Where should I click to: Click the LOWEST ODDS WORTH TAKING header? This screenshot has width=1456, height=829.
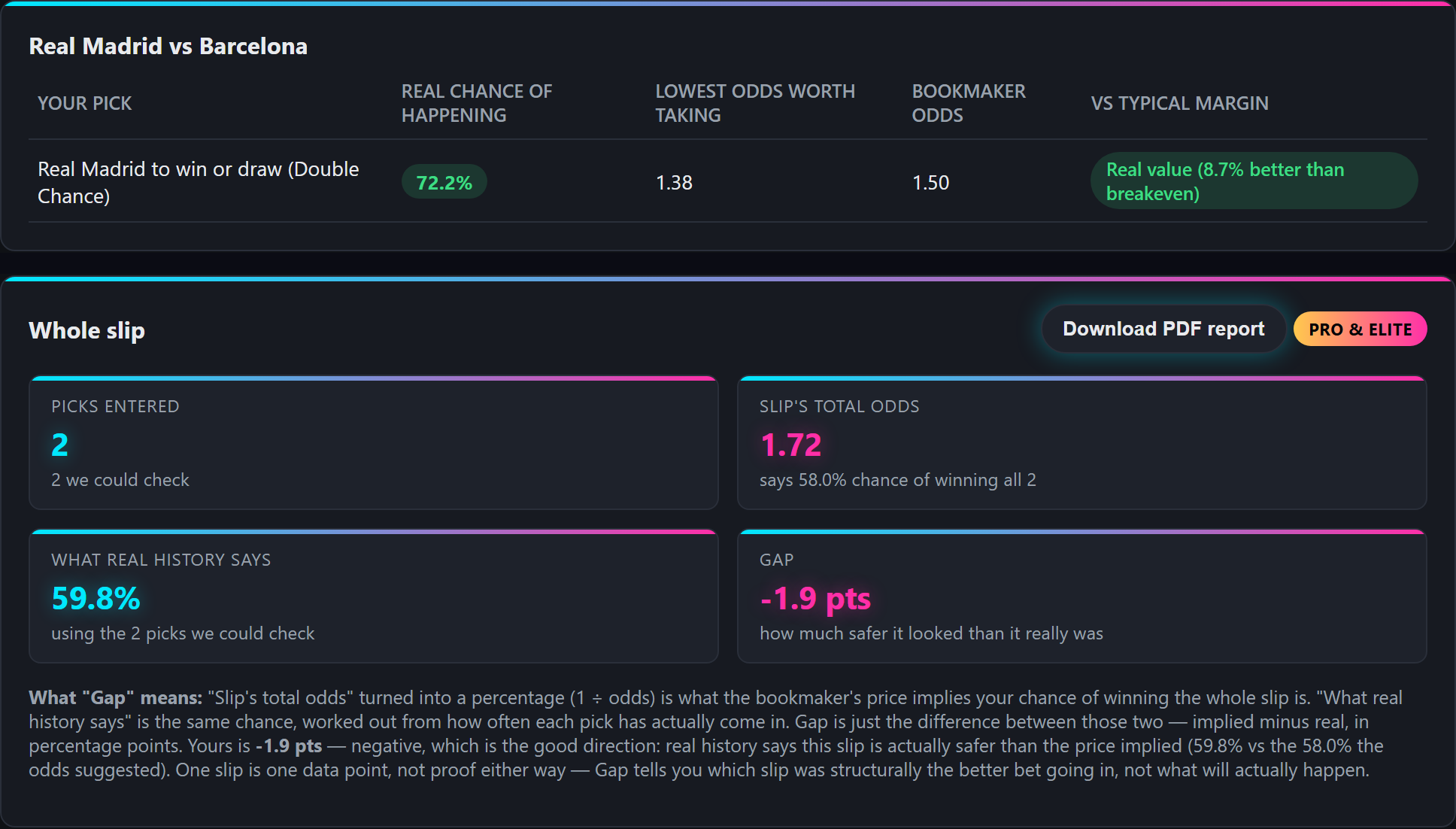(x=754, y=103)
